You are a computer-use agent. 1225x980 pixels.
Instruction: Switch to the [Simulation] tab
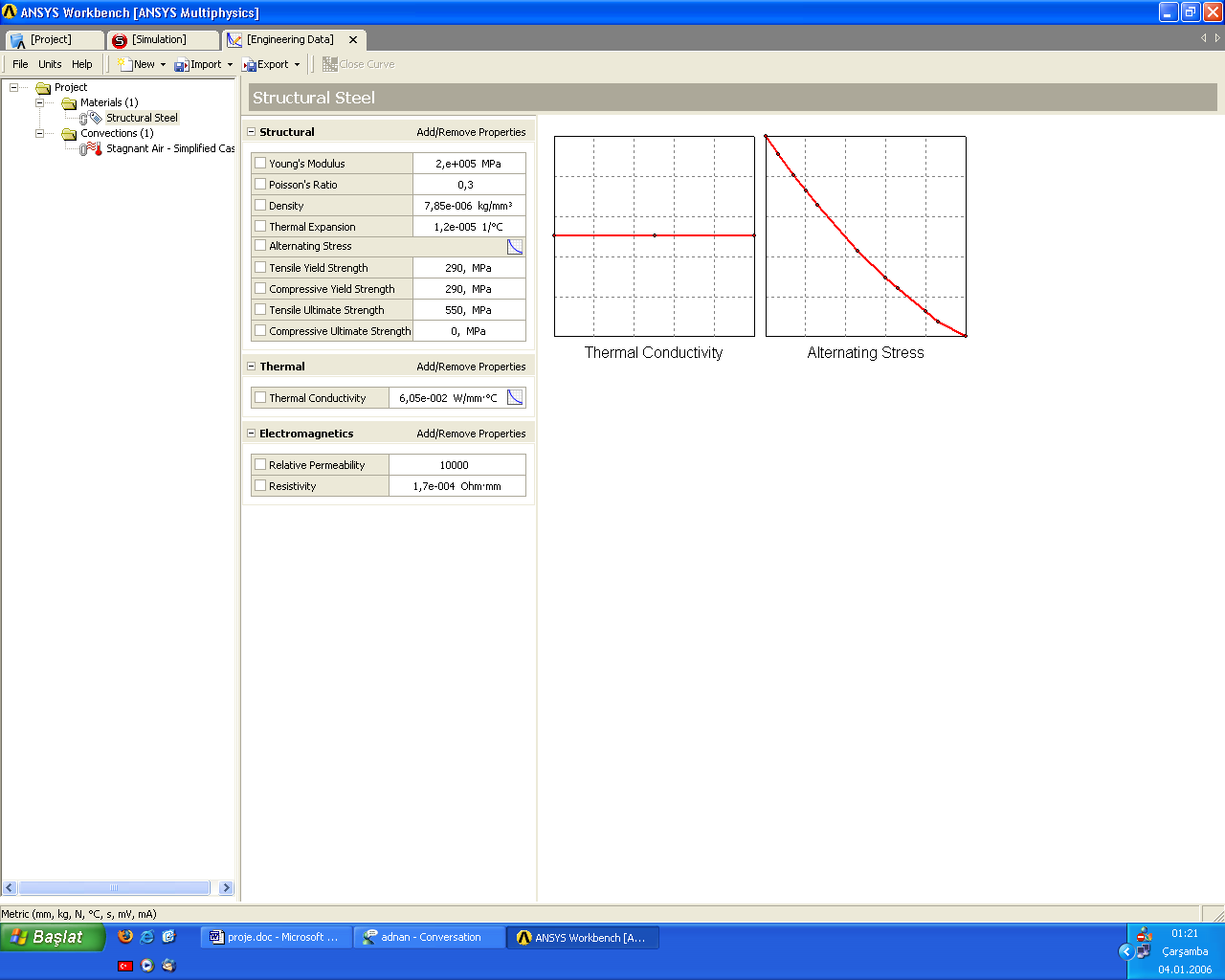pos(163,40)
